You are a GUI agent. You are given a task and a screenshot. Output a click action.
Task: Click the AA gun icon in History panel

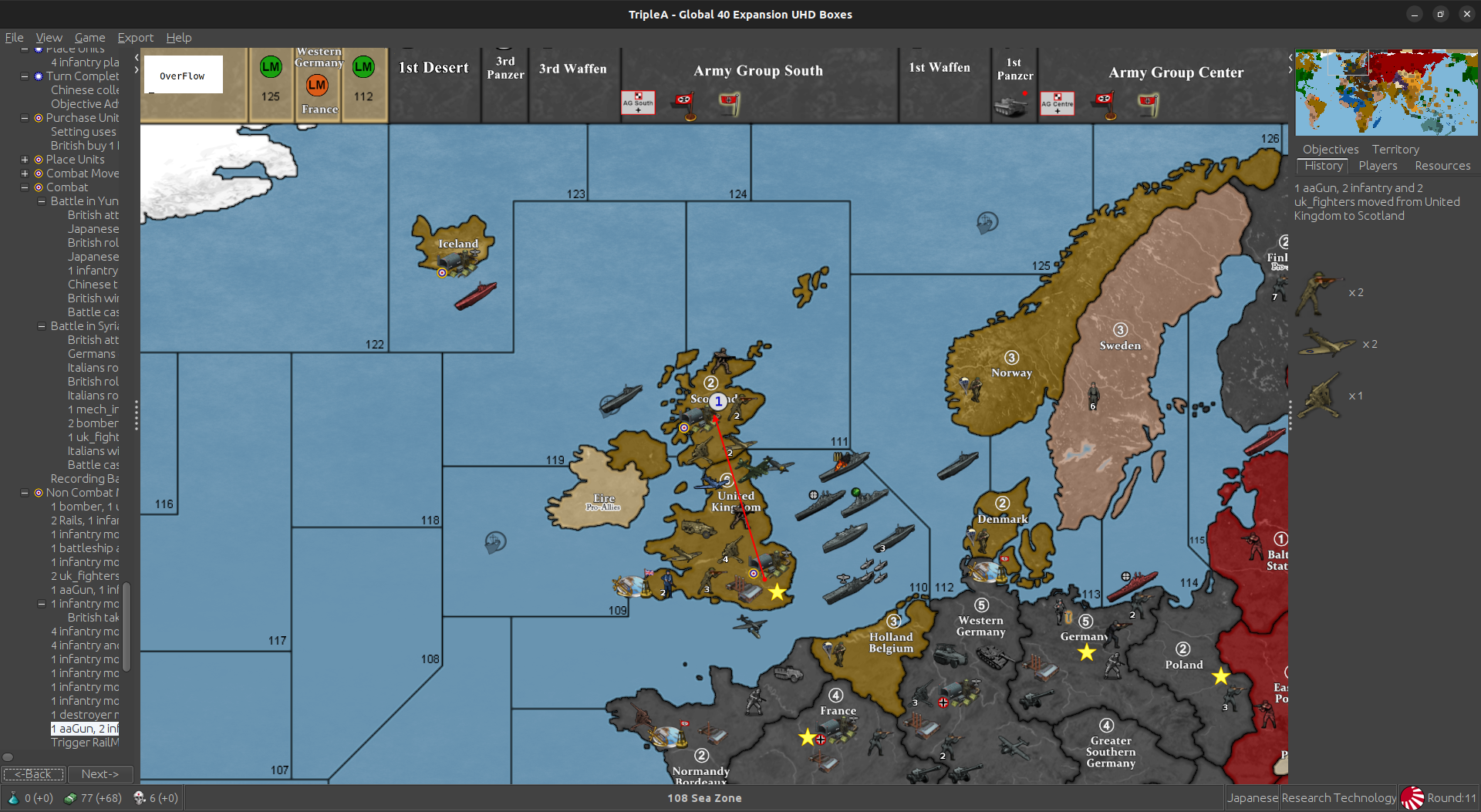(1319, 396)
